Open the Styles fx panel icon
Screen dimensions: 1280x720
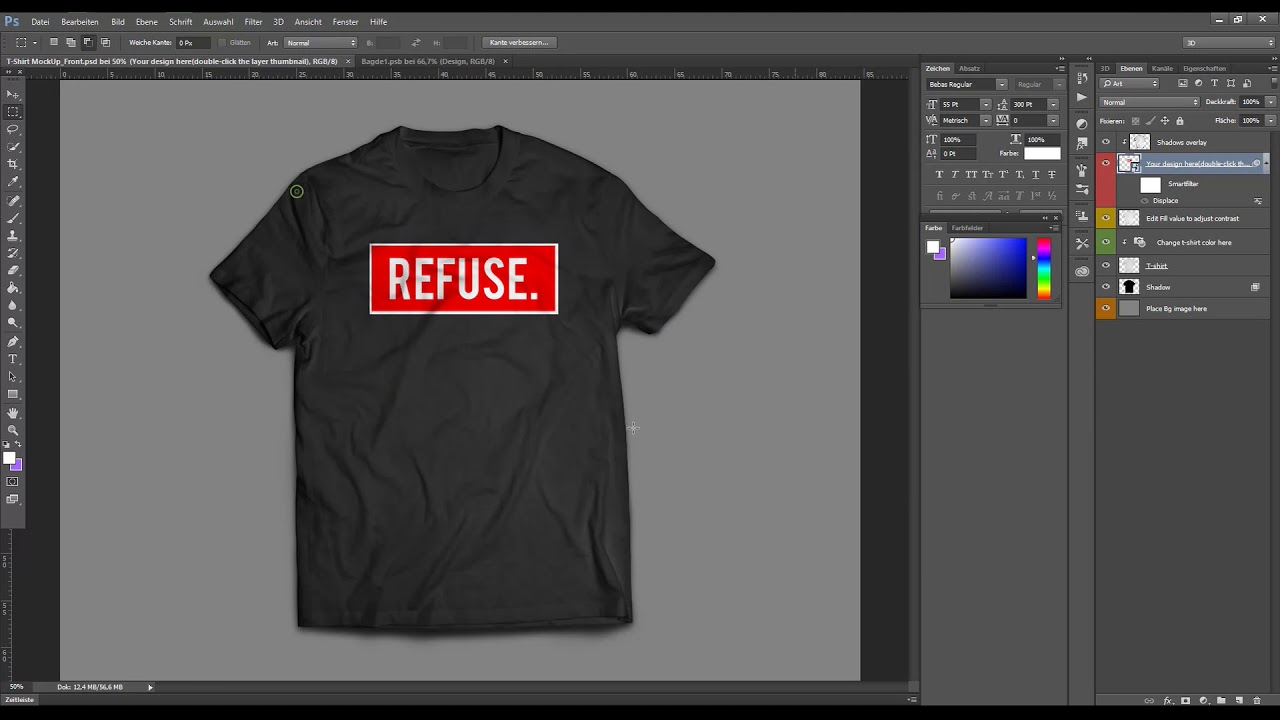1082,142
